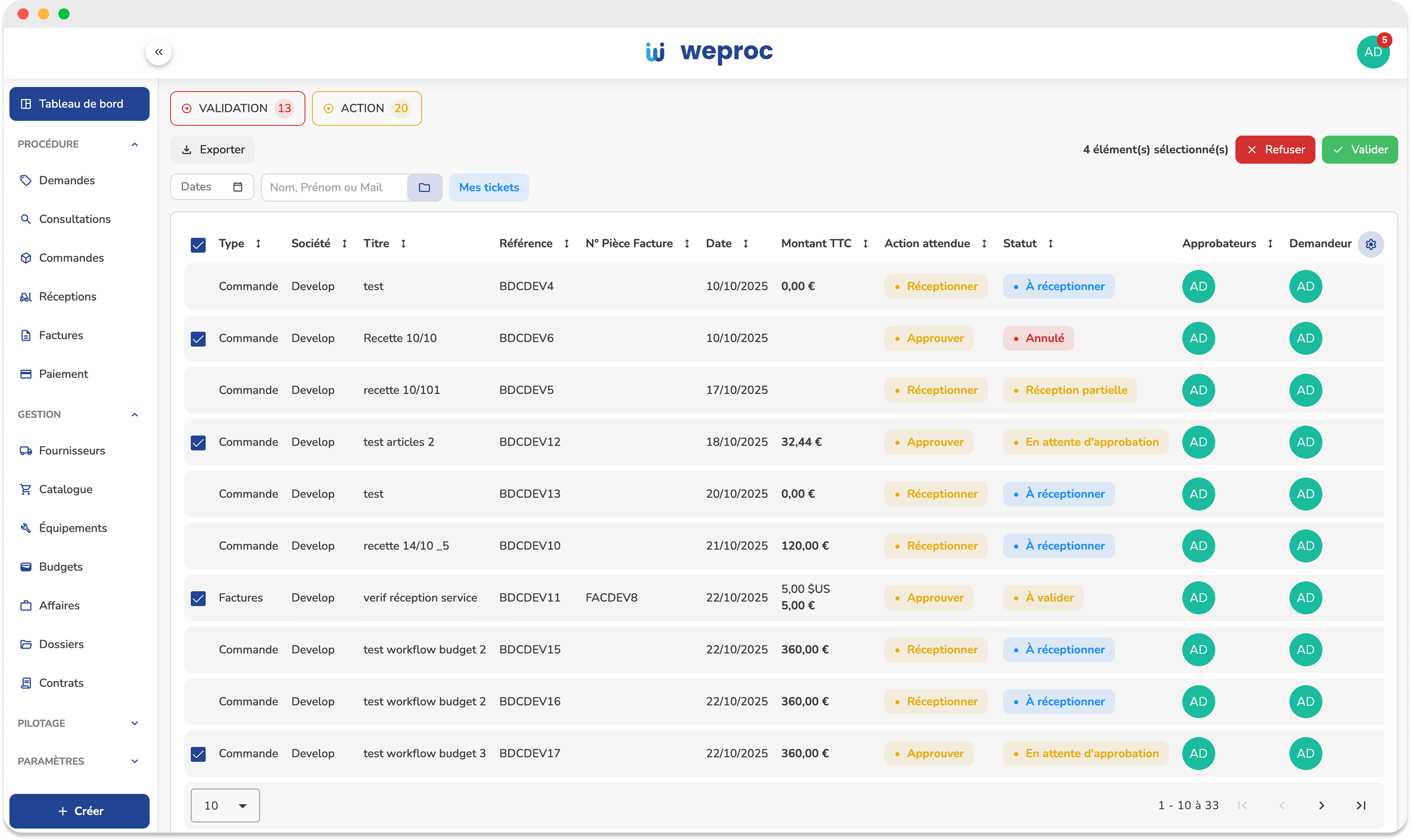The height and width of the screenshot is (840, 1411).
Task: Uncheck the row for Recette 10/10
Action: point(198,339)
